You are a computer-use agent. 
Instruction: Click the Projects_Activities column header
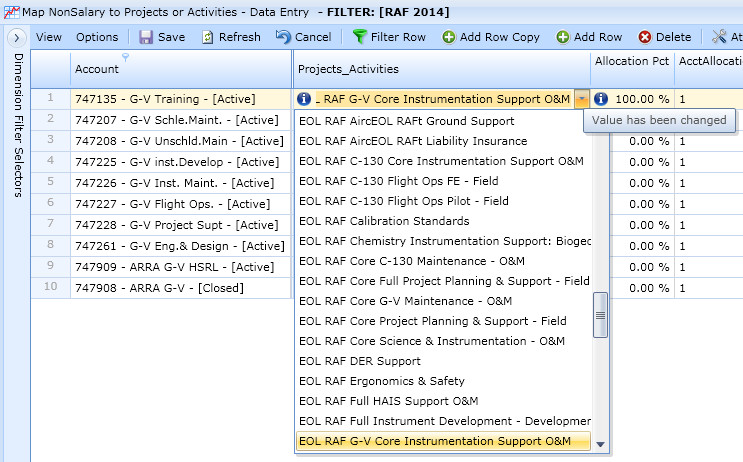point(442,69)
